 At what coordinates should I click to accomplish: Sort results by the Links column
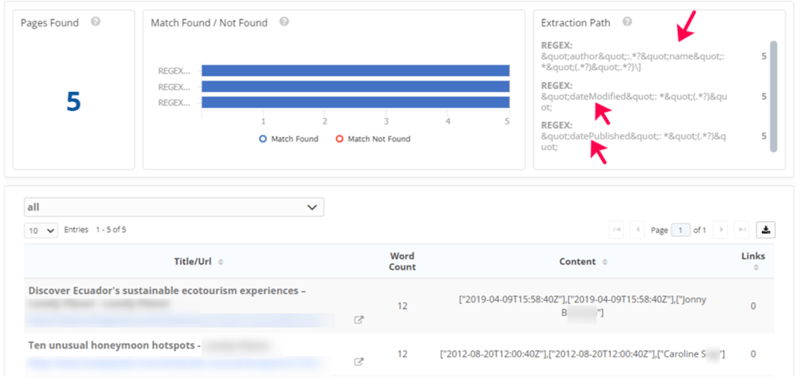[x=753, y=261]
